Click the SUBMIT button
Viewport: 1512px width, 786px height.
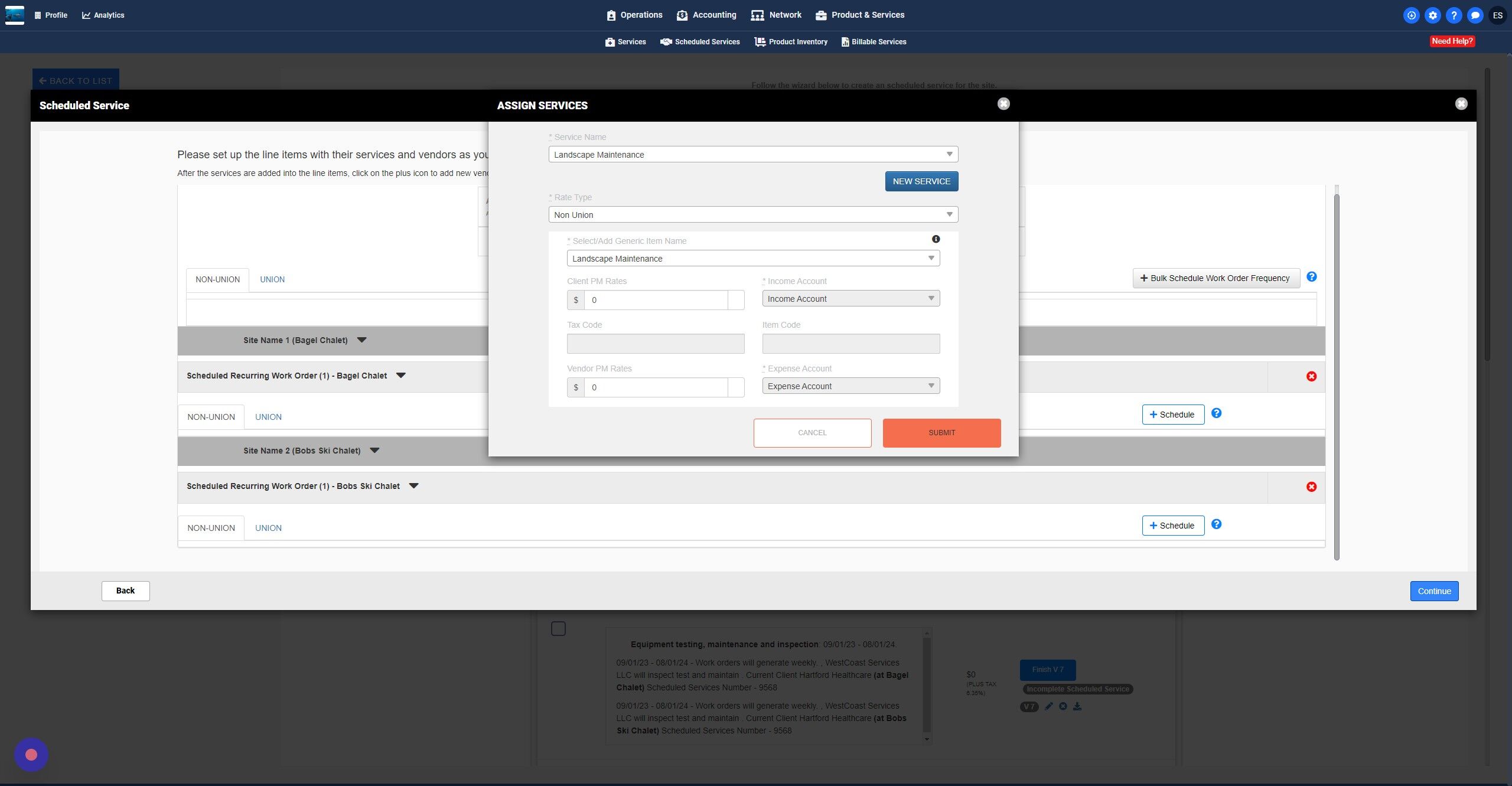(941, 433)
